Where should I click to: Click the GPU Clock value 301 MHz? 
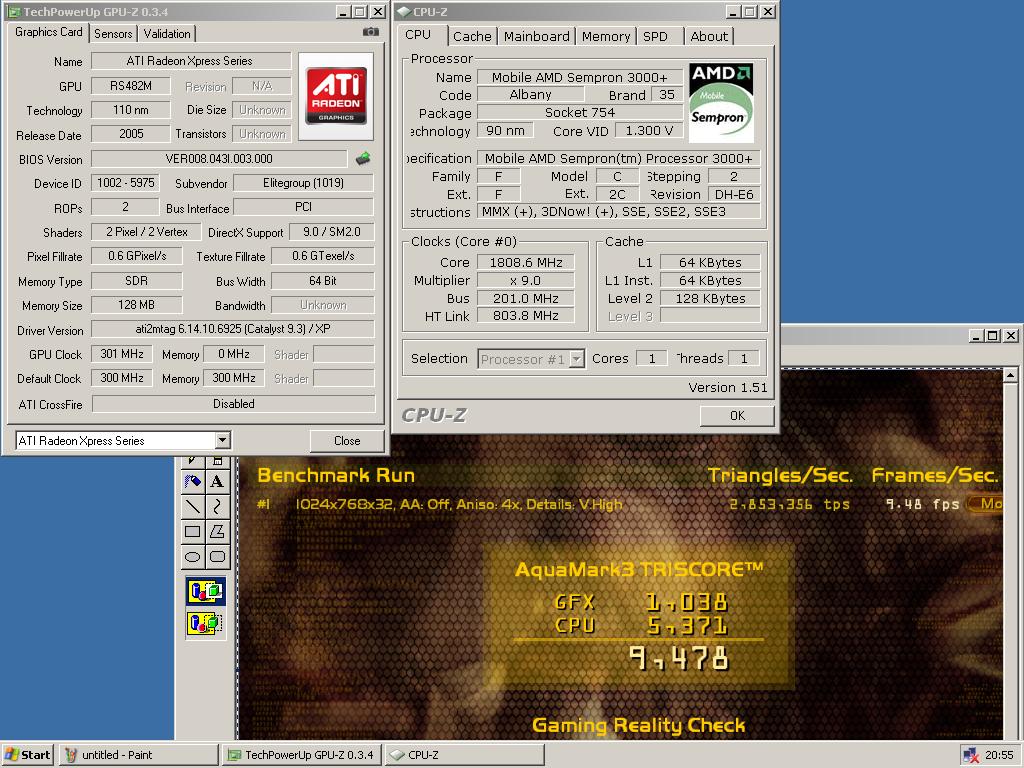pyautogui.click(x=121, y=354)
